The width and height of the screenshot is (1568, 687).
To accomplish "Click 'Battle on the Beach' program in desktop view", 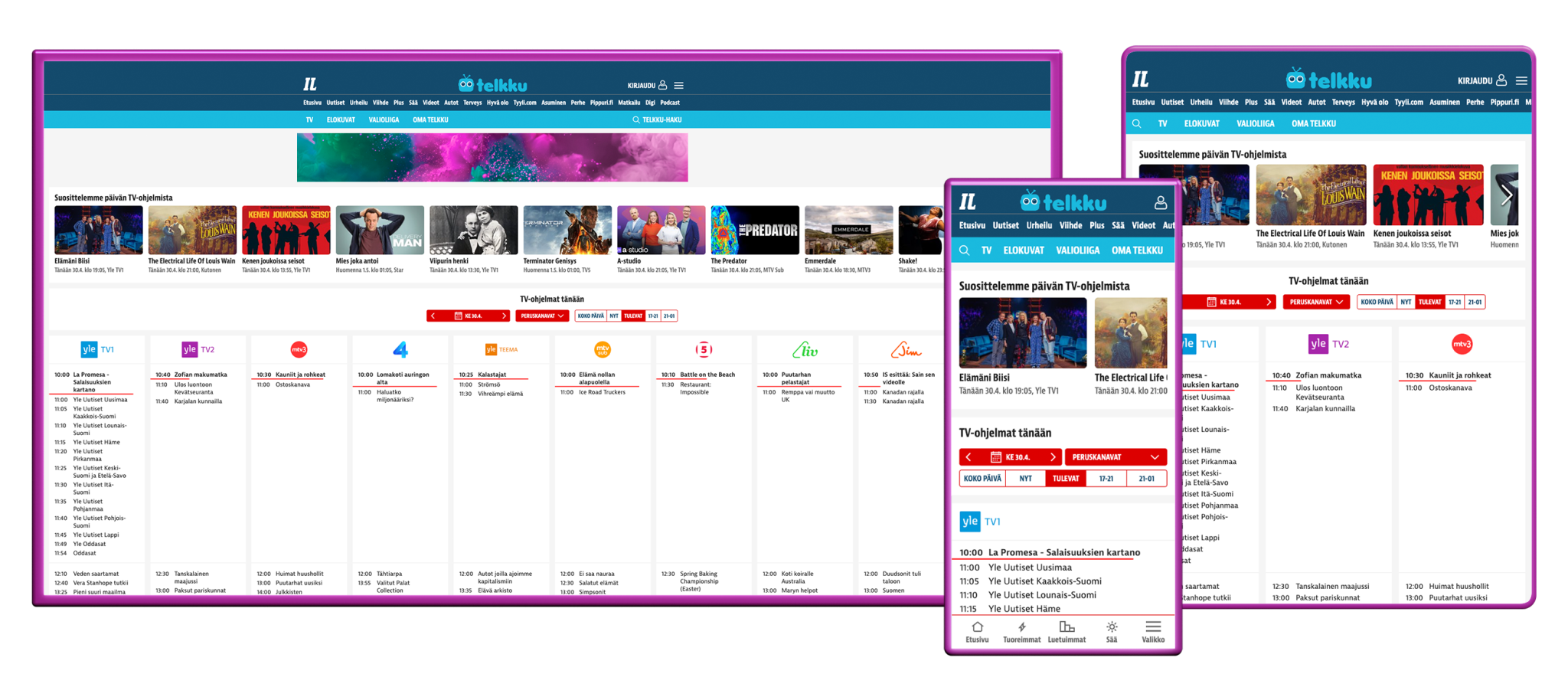I will pos(707,375).
